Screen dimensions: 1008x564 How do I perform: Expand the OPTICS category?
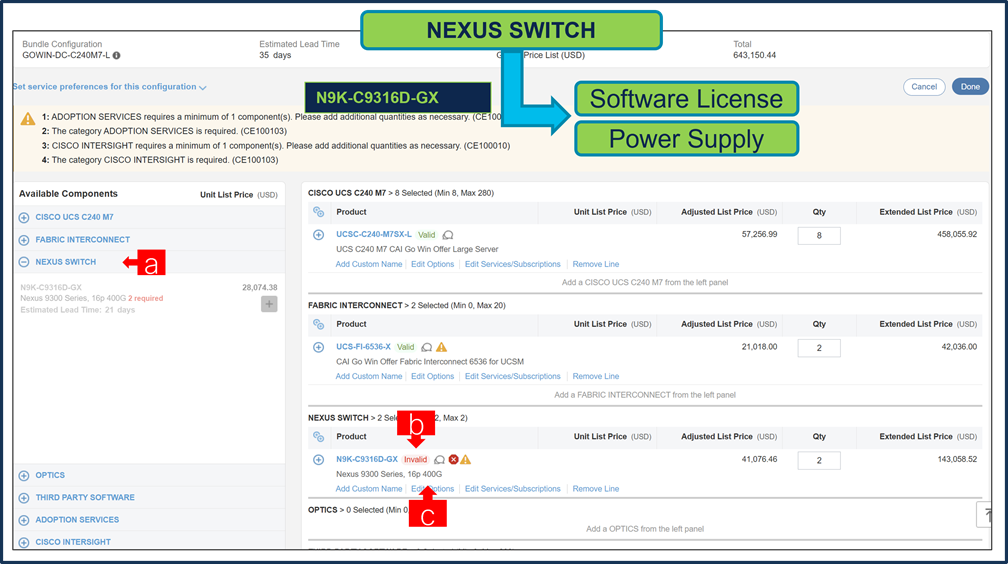coord(24,475)
